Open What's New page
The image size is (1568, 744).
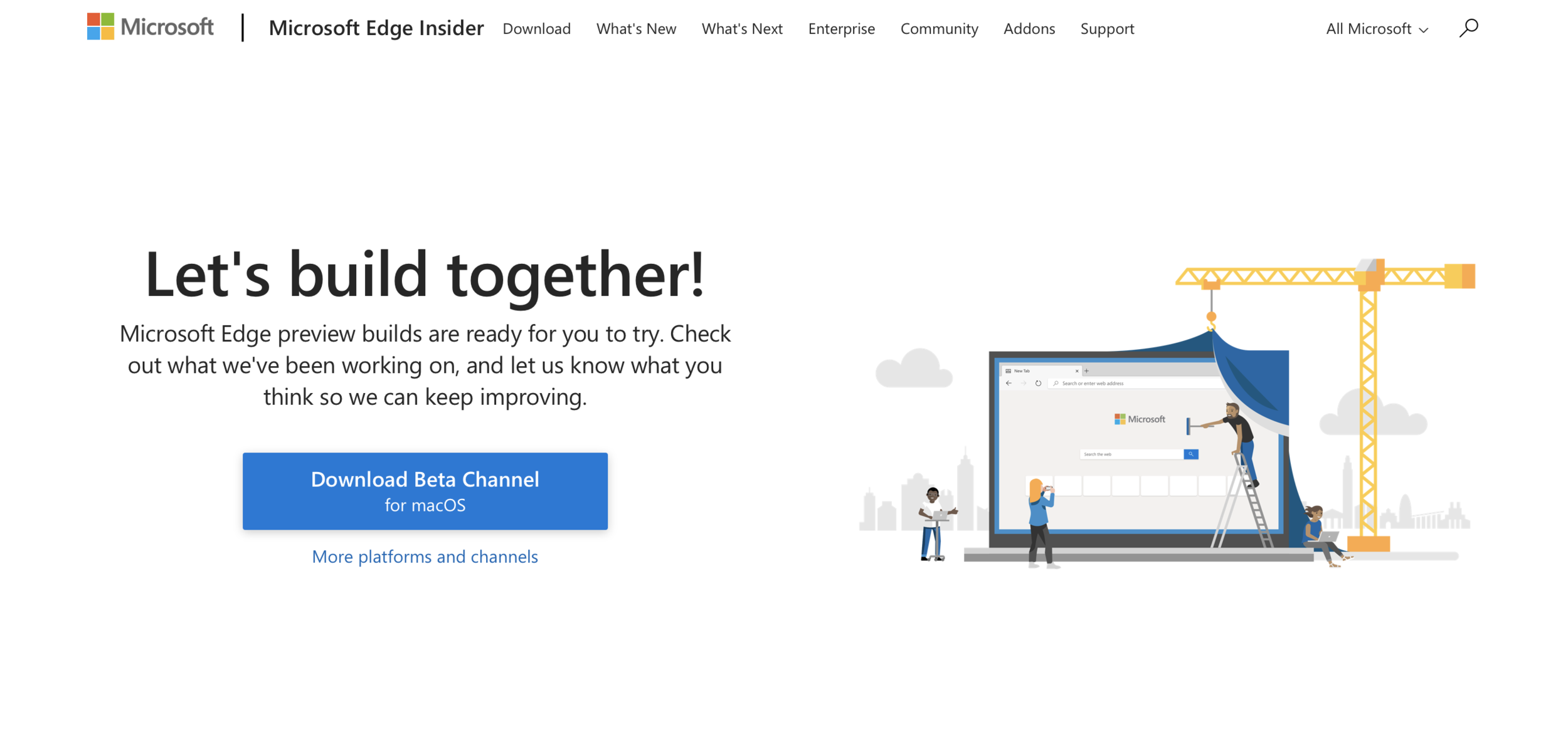coord(636,29)
